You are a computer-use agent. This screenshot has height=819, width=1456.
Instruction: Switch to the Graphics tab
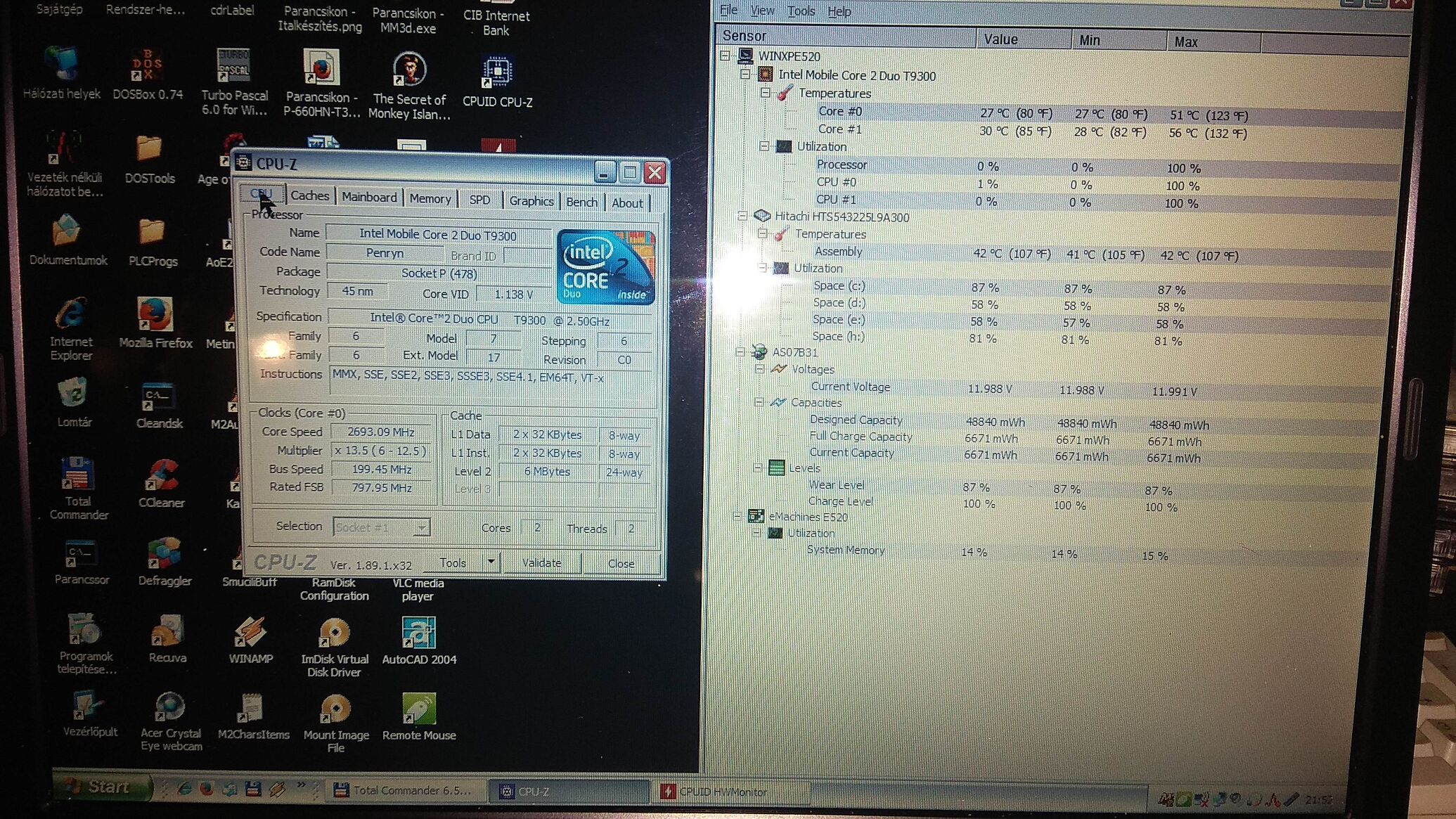coord(531,201)
